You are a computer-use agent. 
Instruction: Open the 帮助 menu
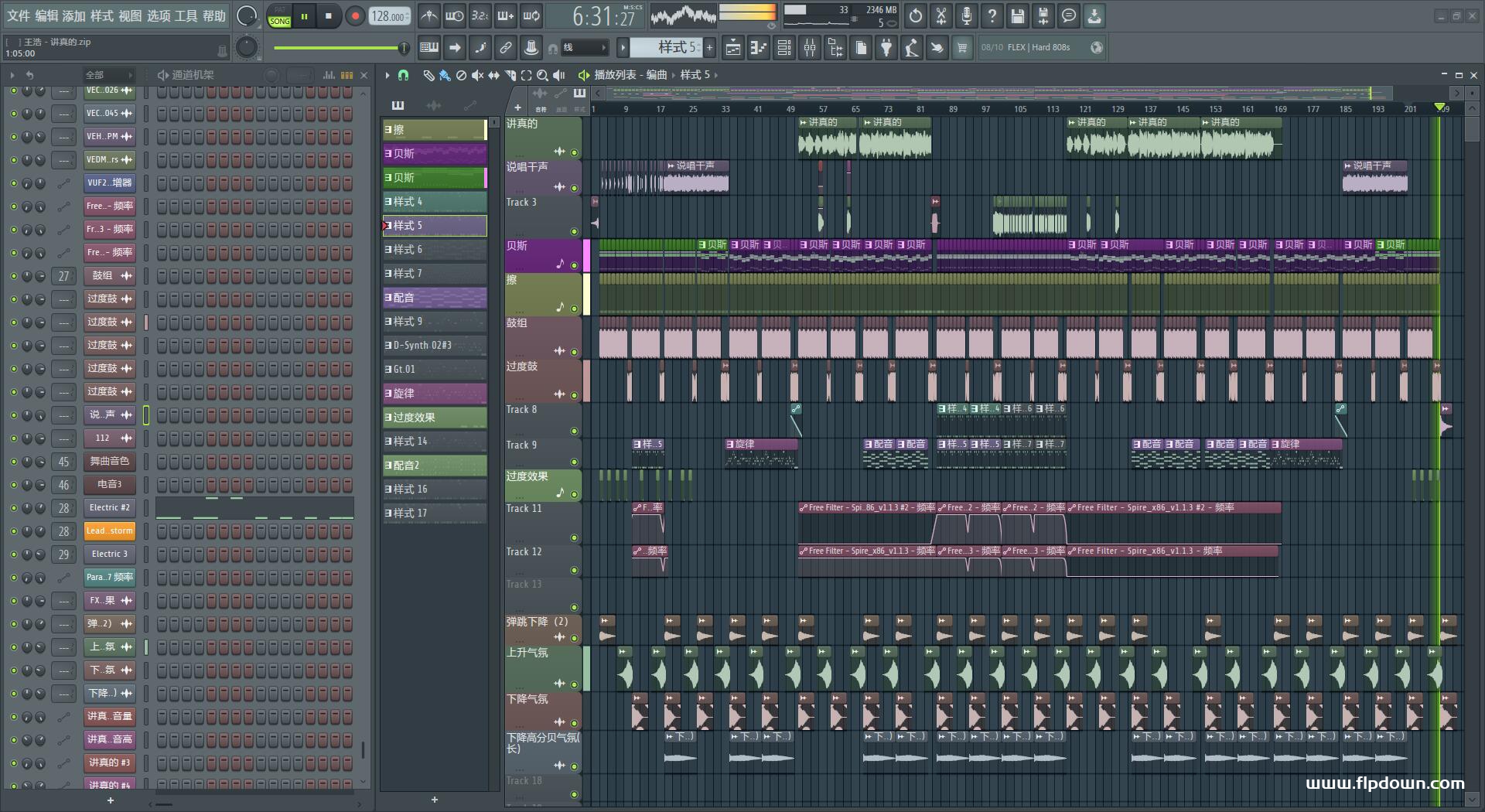coord(214,16)
